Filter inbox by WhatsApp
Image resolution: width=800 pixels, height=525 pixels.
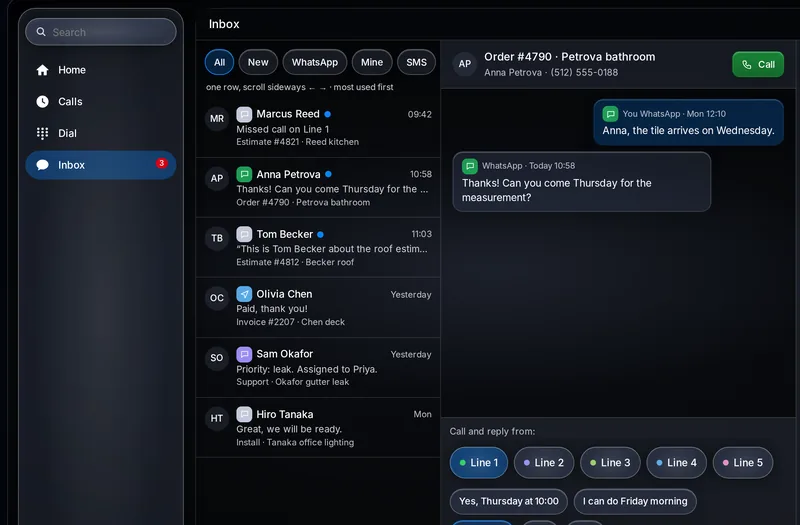[315, 62]
